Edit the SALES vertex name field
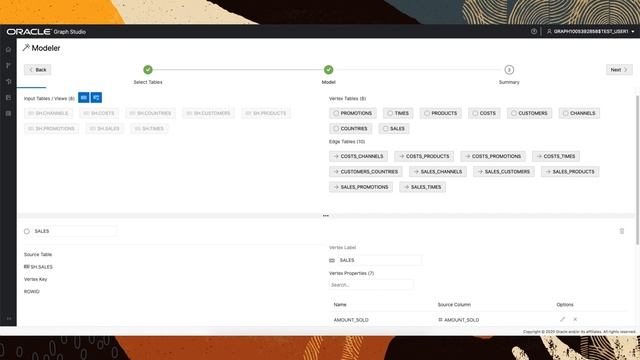Screen dimensions: 640x360 tap(75, 231)
